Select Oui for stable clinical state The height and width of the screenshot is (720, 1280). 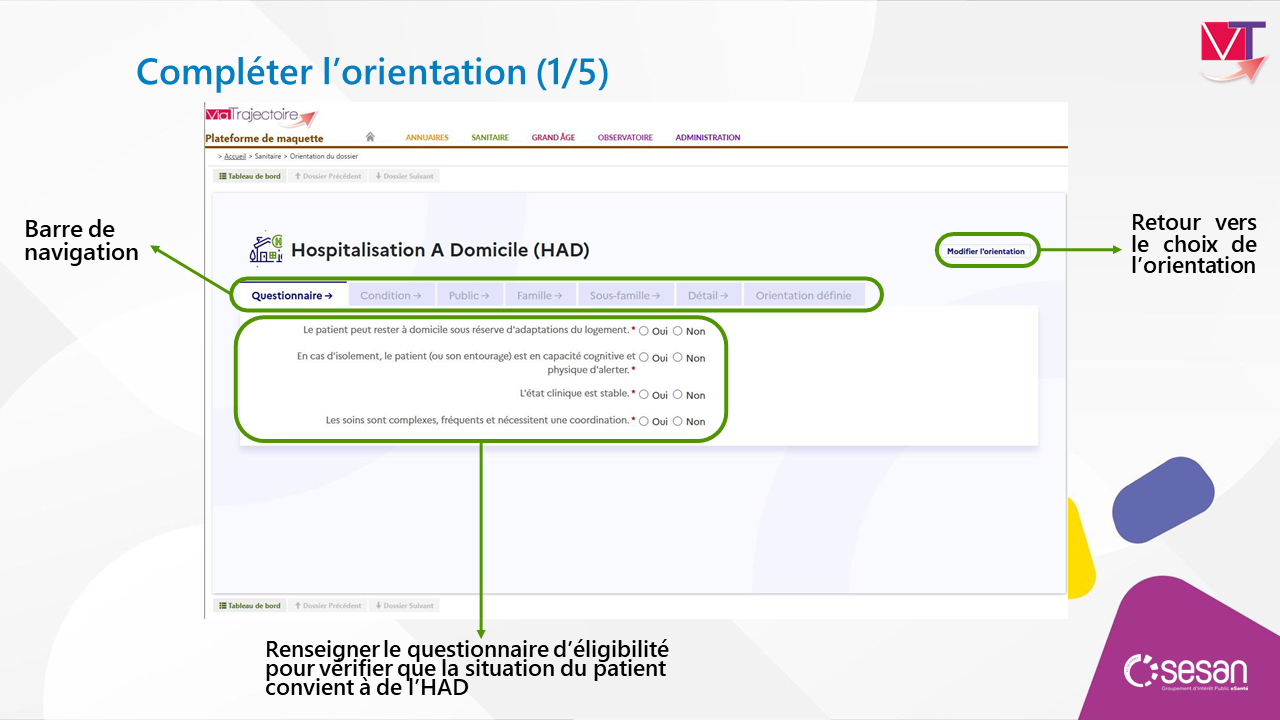click(644, 394)
